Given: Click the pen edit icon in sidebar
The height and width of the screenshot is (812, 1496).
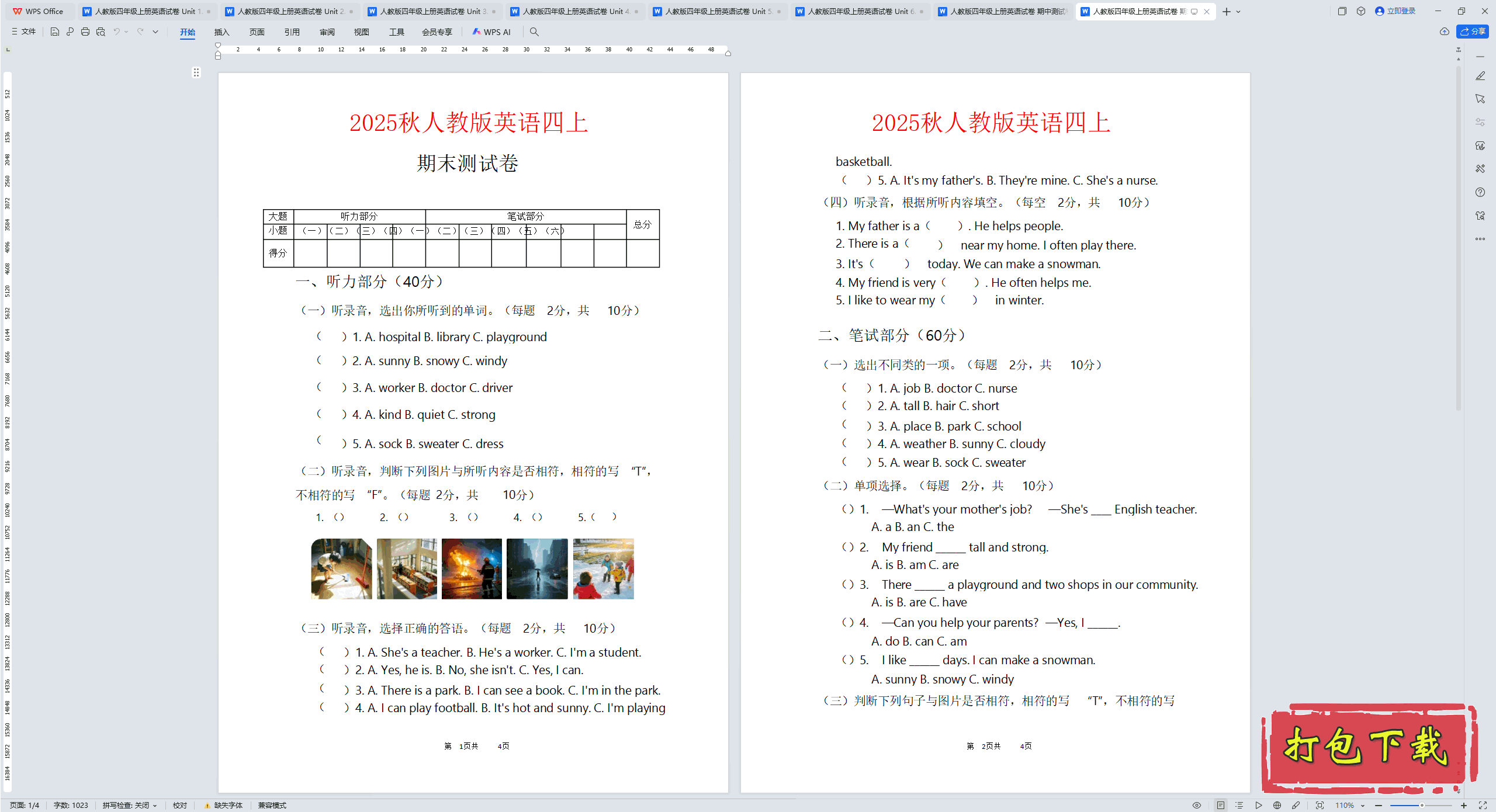Looking at the screenshot, I should [1480, 76].
